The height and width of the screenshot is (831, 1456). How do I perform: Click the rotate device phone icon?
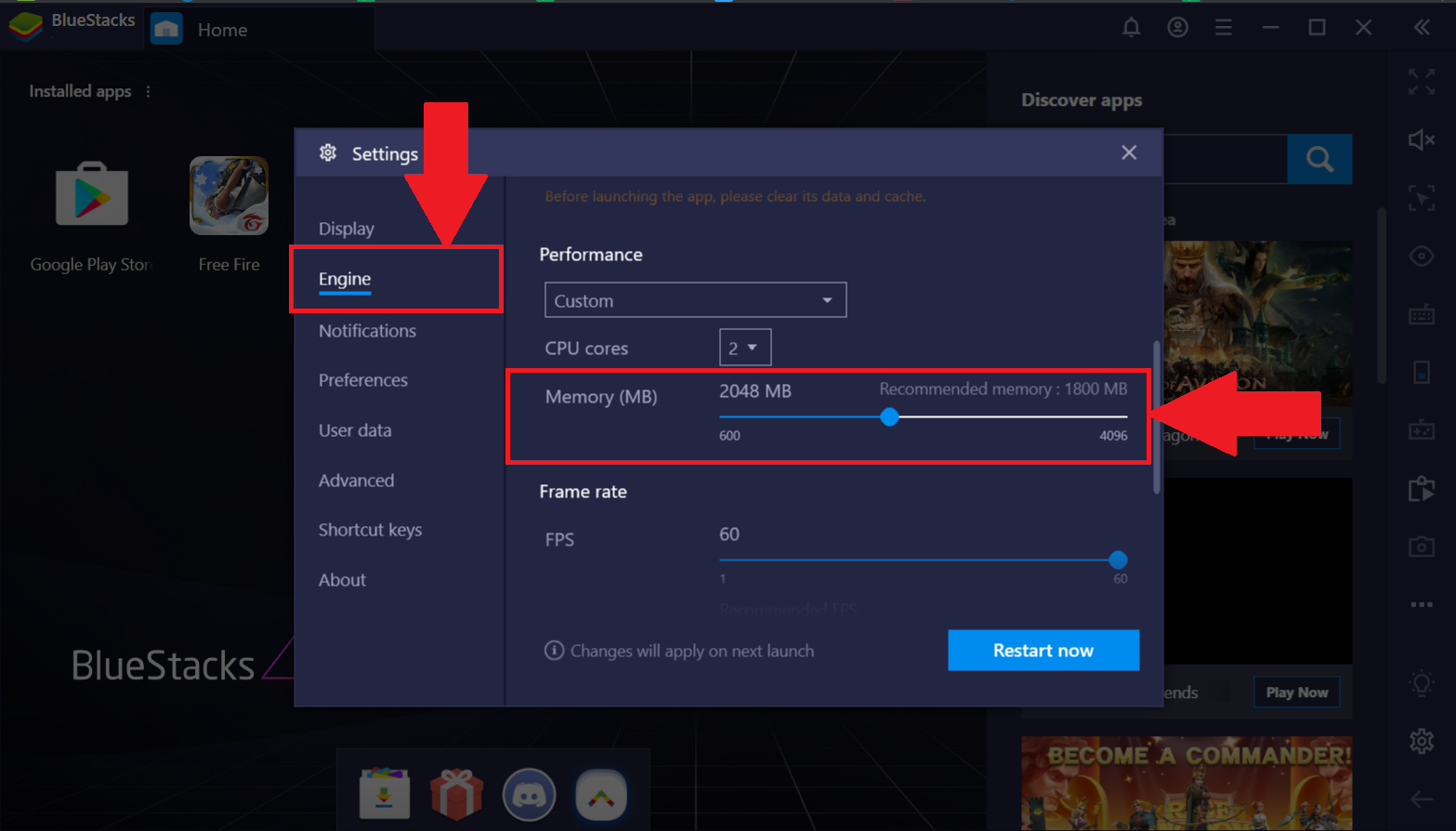pyautogui.click(x=1422, y=372)
